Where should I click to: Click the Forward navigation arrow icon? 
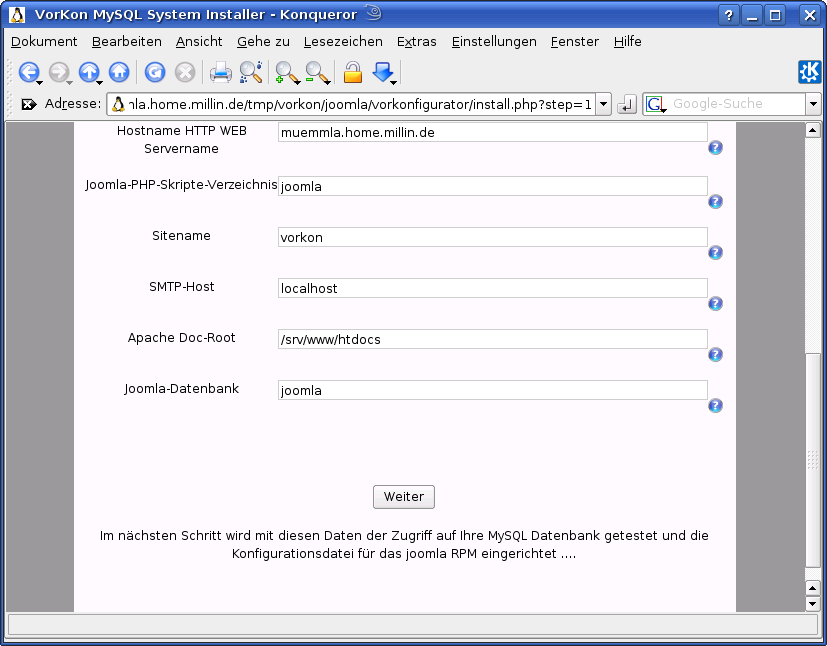pos(60,72)
